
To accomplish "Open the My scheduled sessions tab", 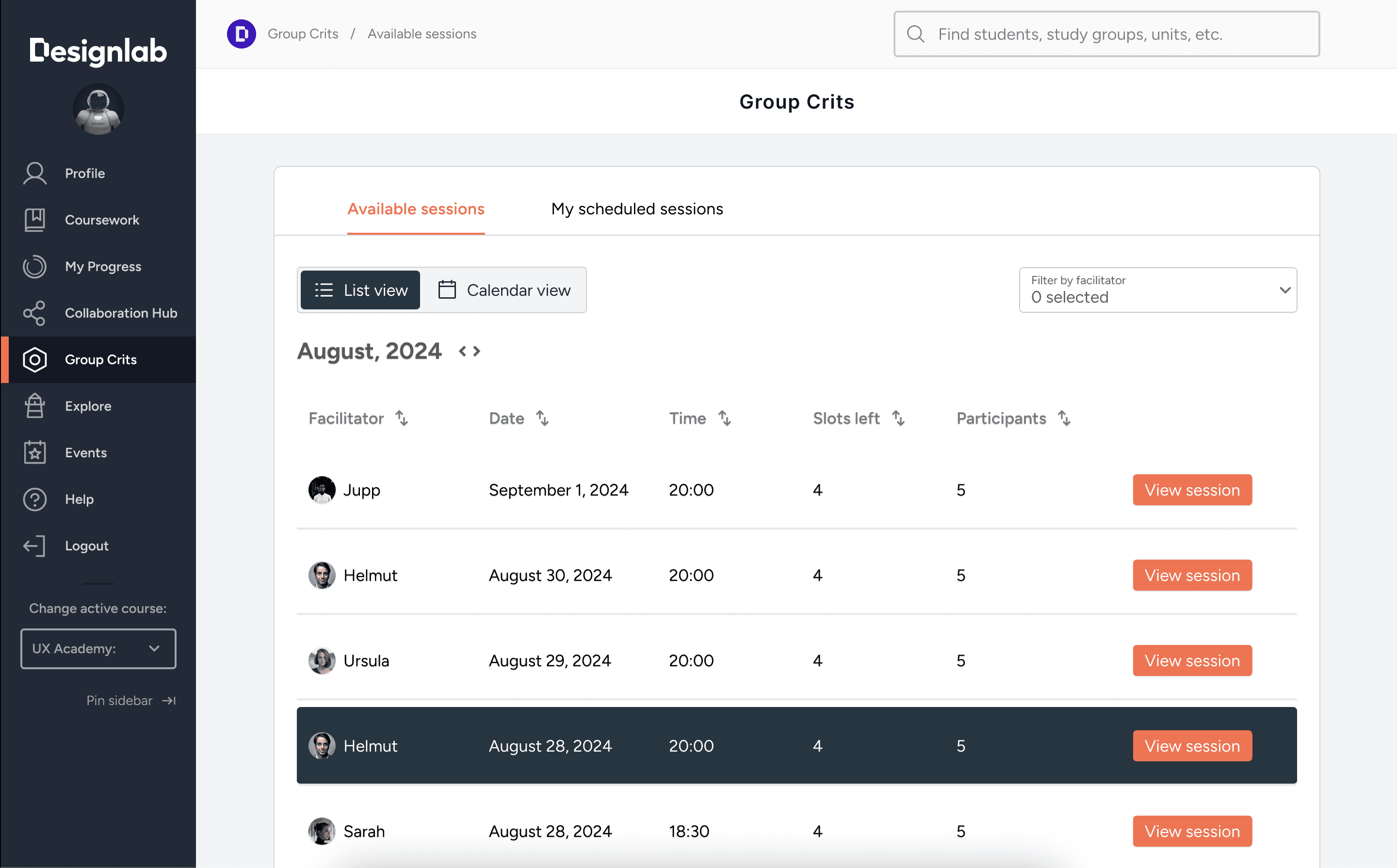I will point(637,209).
